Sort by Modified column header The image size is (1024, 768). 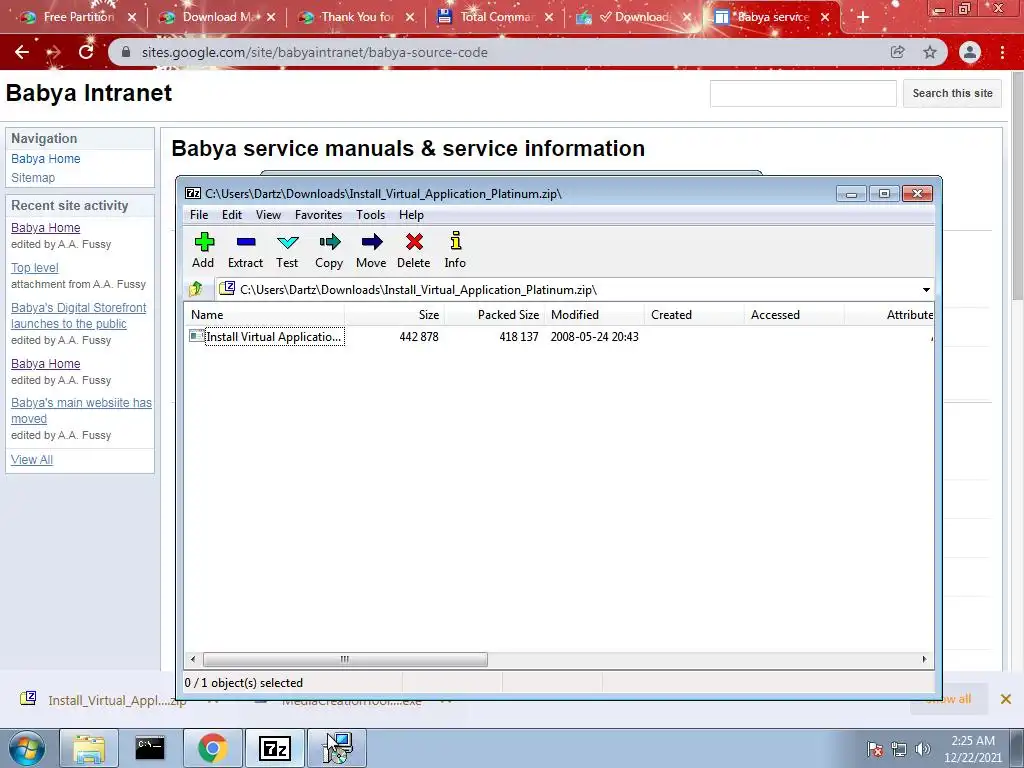pos(594,315)
